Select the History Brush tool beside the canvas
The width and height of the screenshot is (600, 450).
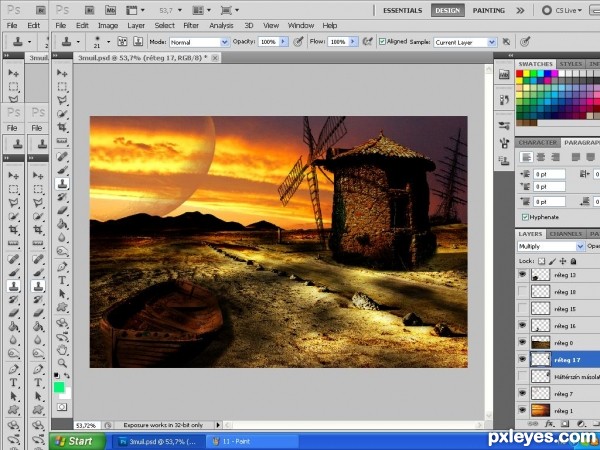click(62, 197)
